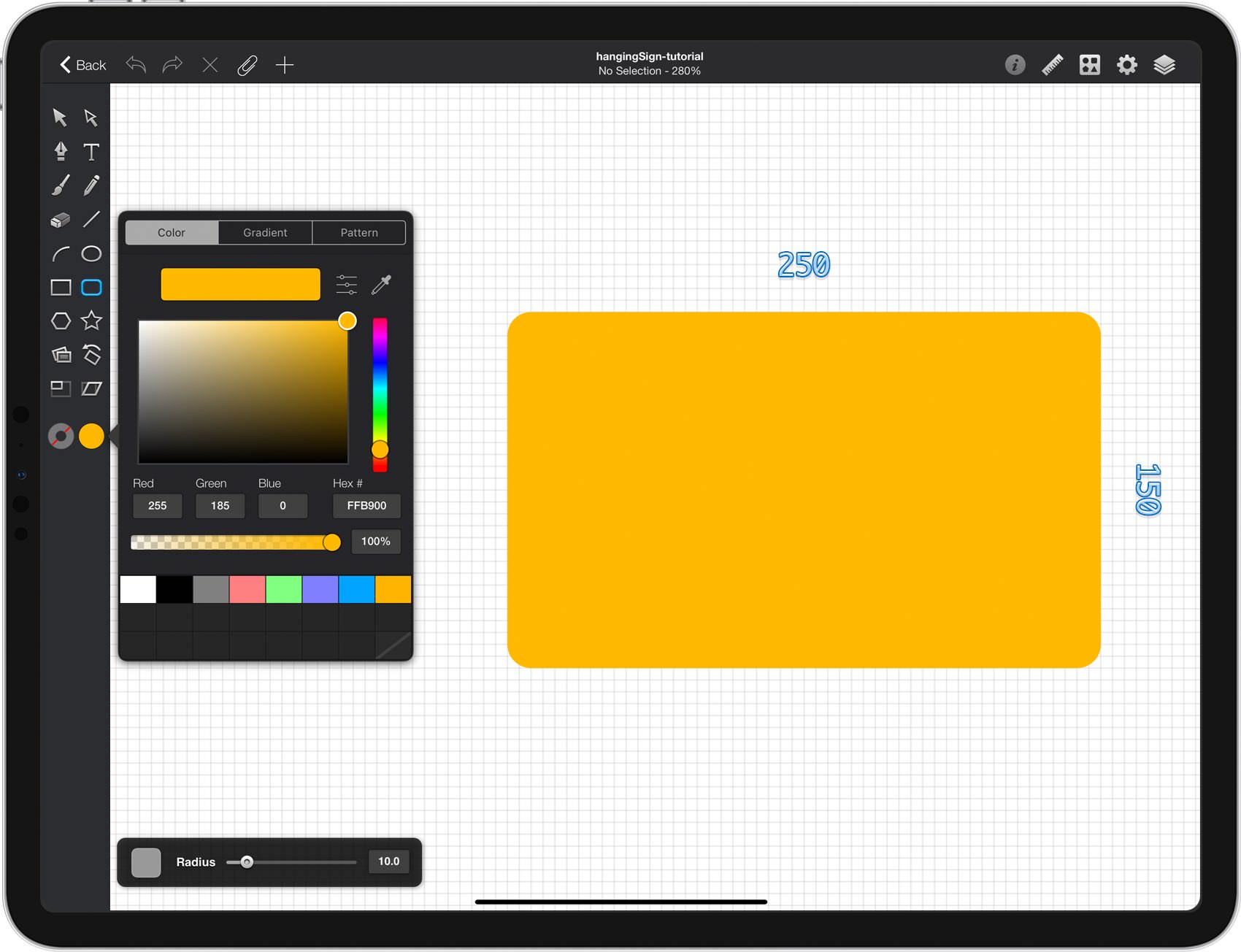Choose the Rounded Rectangle tool

(91, 288)
